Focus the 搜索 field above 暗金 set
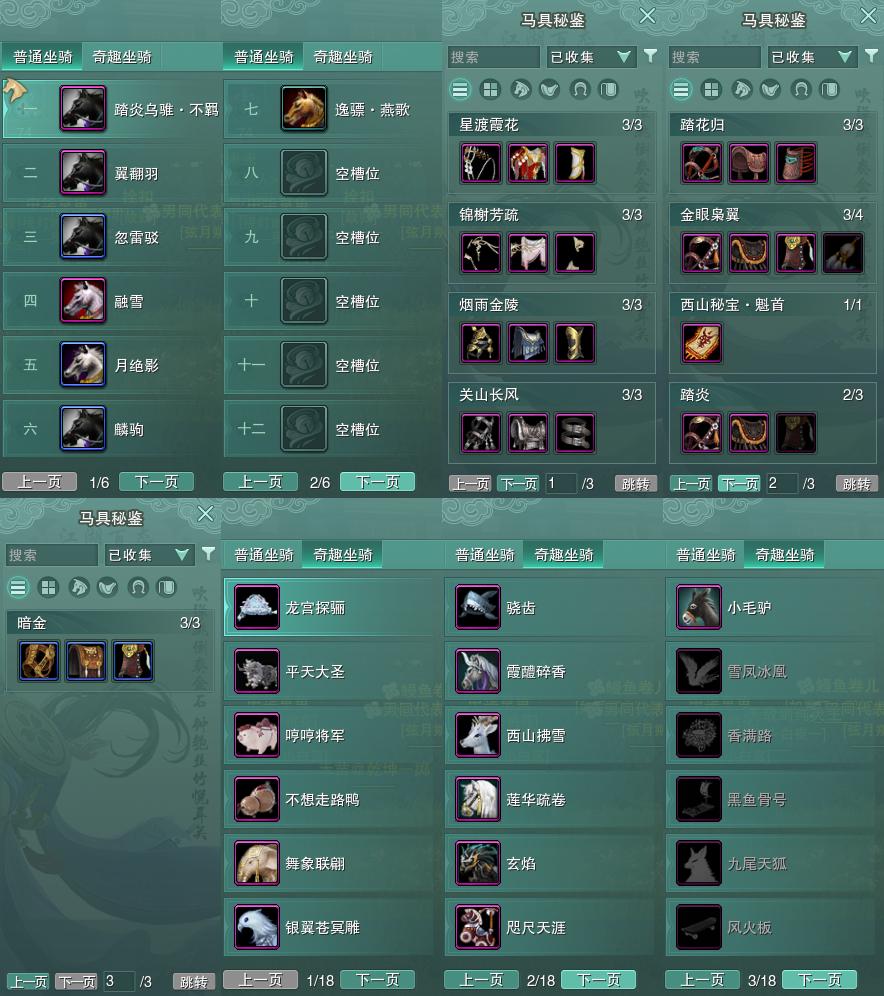Image resolution: width=884 pixels, height=996 pixels. click(x=51, y=555)
